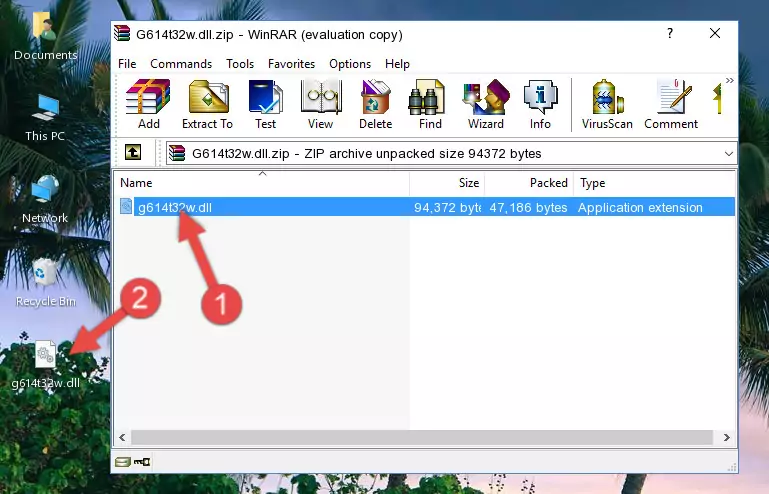Open the Help menu

(x=397, y=64)
